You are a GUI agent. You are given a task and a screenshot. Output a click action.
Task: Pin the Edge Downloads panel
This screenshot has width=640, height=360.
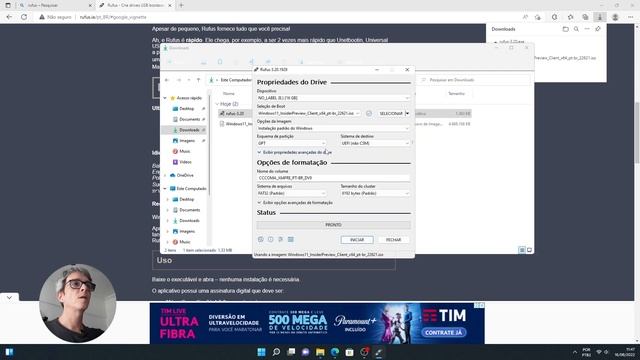coord(598,29)
